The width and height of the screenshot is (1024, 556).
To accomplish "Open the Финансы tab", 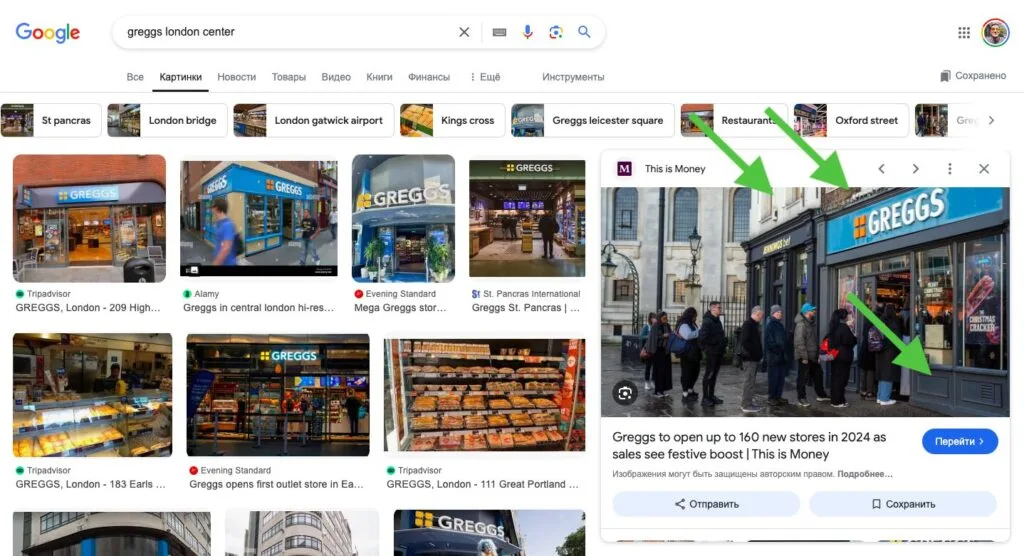I will tap(429, 77).
